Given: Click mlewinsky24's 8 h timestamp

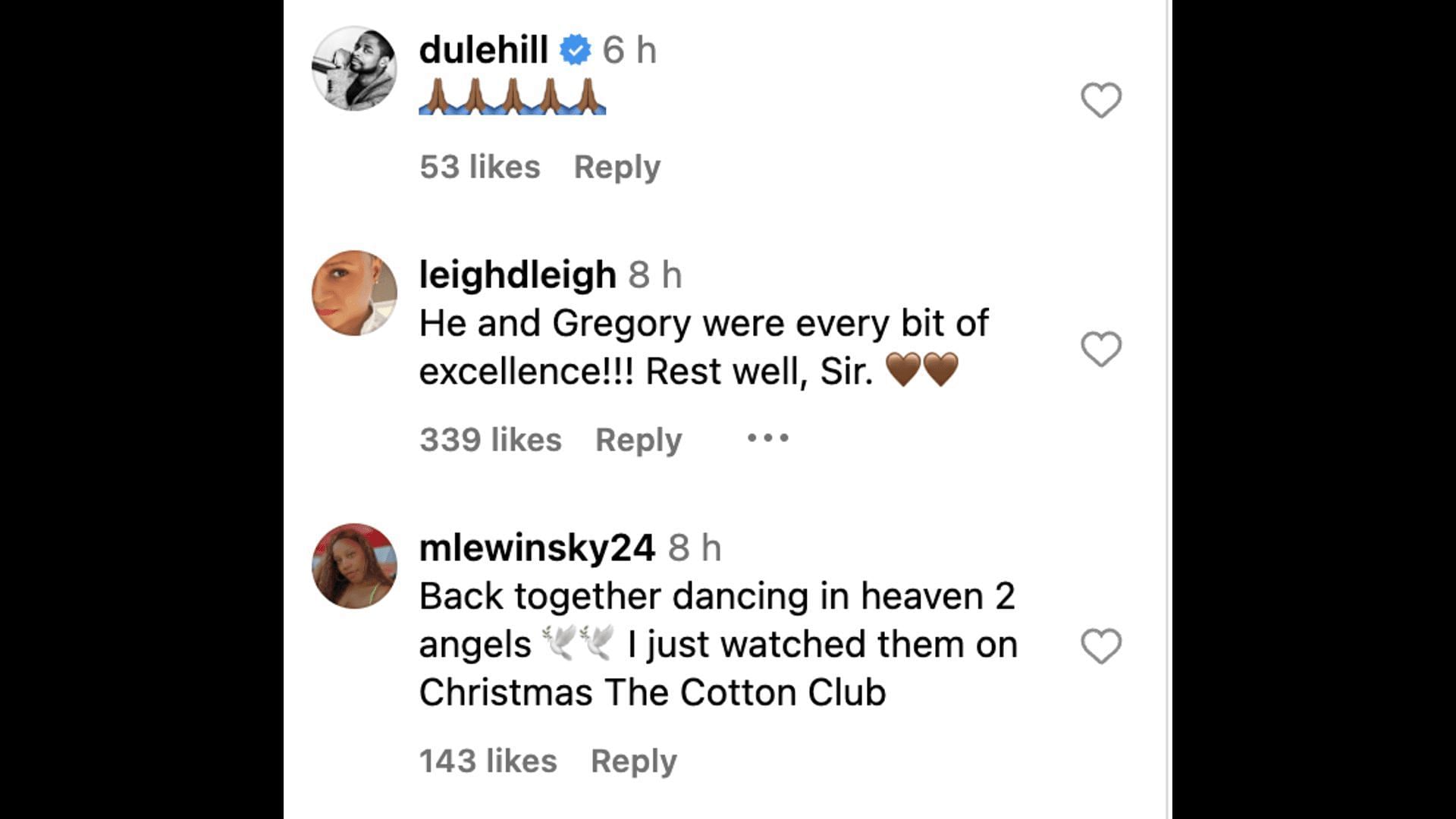Looking at the screenshot, I should coord(695,548).
